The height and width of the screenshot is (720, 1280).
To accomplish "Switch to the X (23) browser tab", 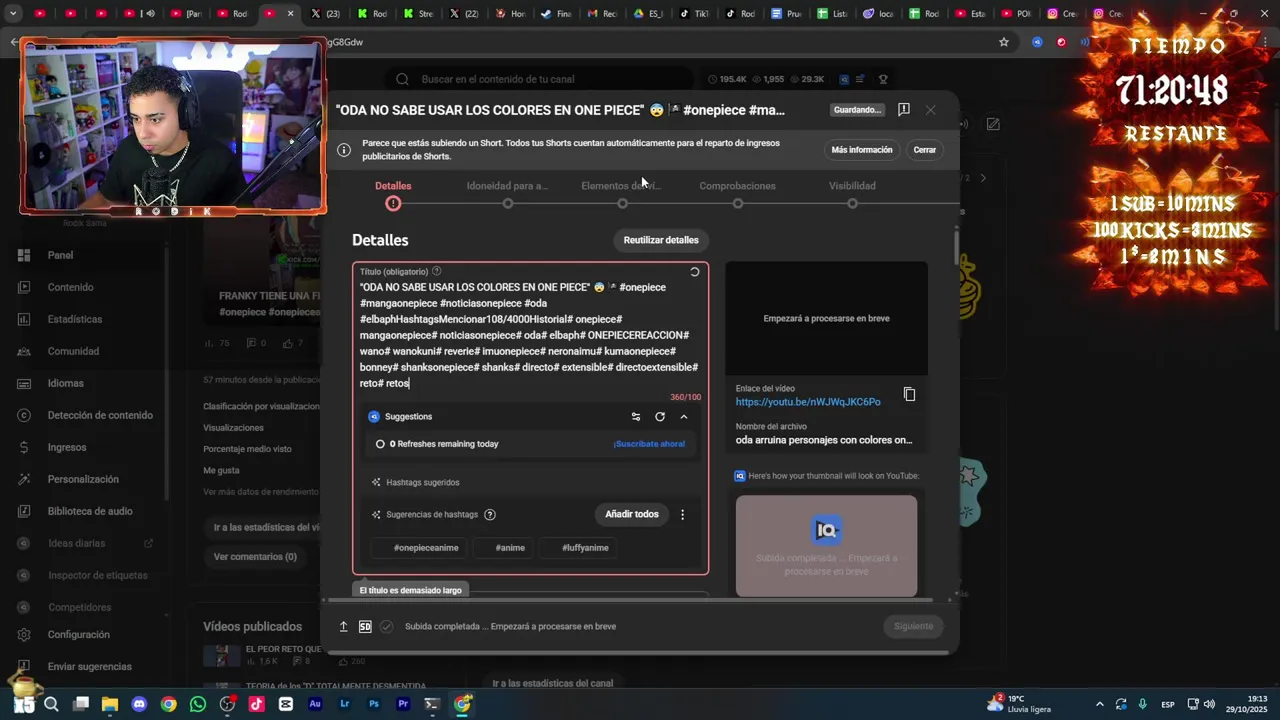I will click(x=326, y=14).
